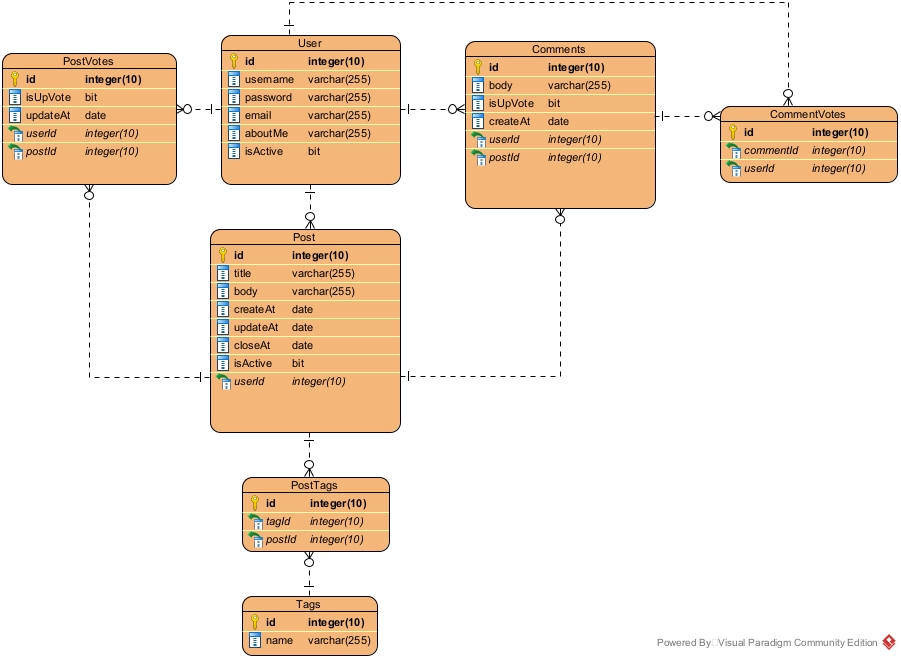The height and width of the screenshot is (659, 901).
Task: Click the column icon beside body in Comments
Action: (x=478, y=85)
